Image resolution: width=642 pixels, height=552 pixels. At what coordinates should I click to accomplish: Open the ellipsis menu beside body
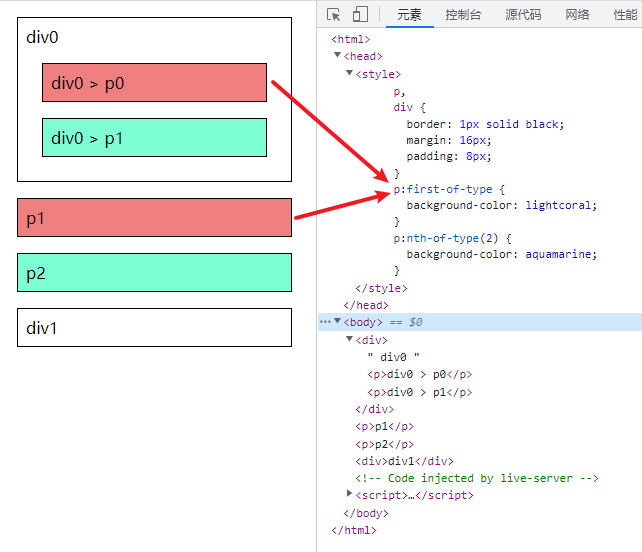pos(325,322)
